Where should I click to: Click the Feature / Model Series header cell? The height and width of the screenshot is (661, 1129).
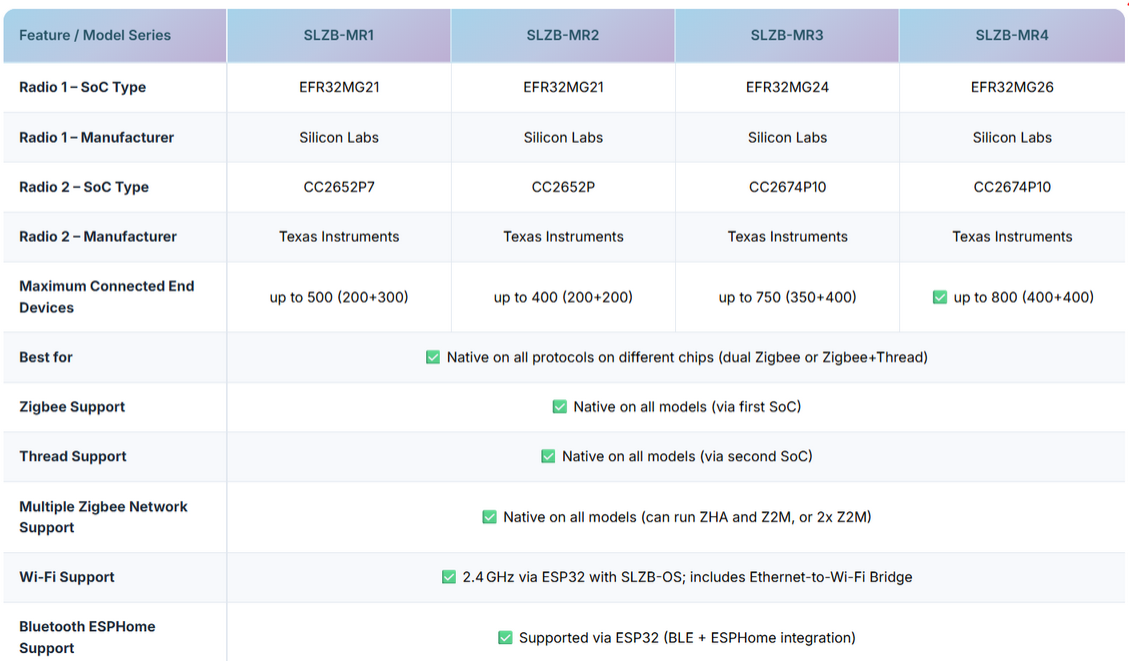(x=95, y=35)
